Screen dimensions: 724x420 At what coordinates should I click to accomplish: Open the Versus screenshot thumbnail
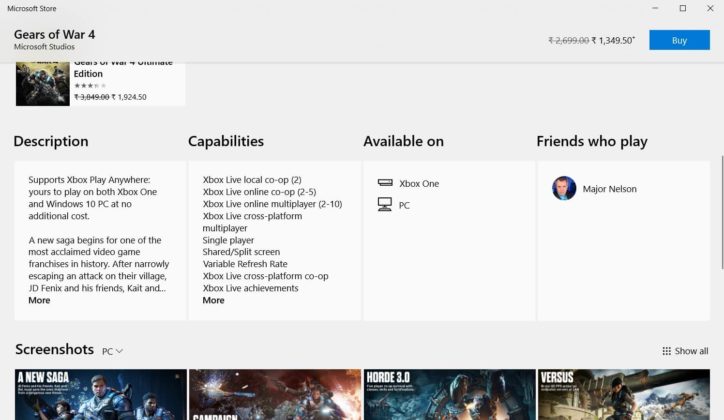click(624, 394)
